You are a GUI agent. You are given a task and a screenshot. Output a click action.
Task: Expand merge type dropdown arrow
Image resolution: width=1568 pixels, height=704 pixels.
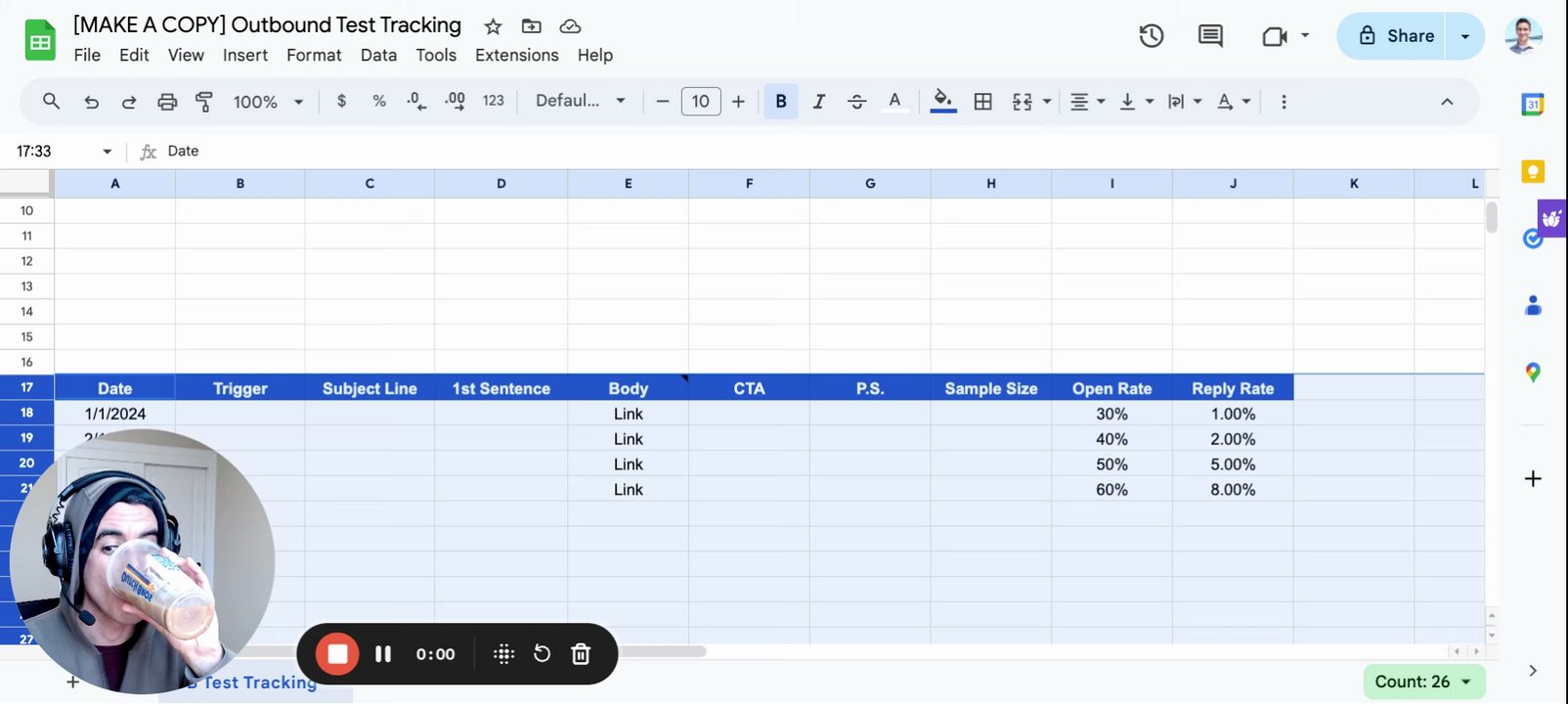[1047, 101]
